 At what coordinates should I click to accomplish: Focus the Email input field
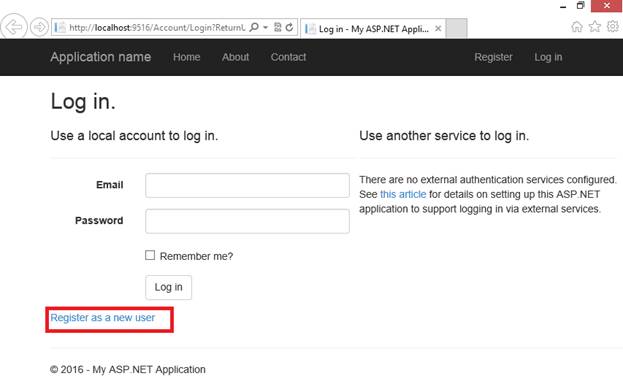247,185
